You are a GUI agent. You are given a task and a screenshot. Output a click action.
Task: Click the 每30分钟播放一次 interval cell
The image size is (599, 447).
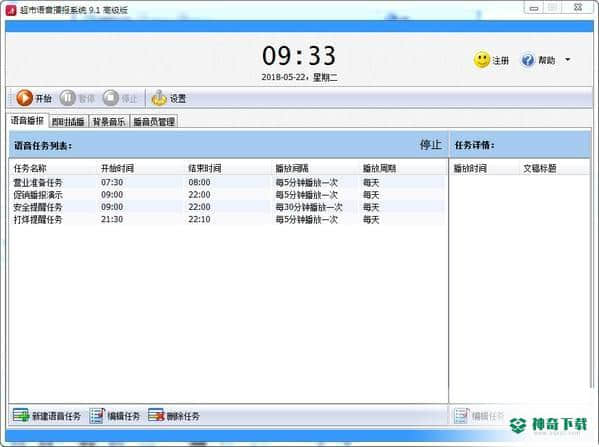pyautogui.click(x=309, y=207)
